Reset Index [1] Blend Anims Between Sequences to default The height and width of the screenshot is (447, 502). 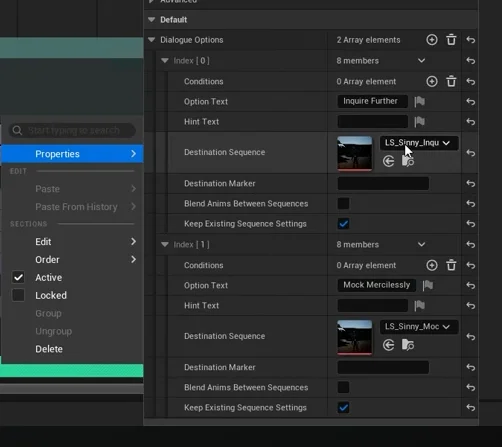tap(470, 387)
